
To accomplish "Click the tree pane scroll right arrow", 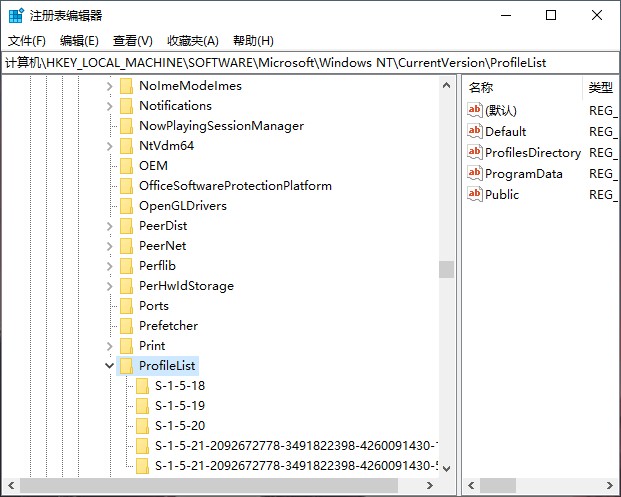I will point(430,485).
